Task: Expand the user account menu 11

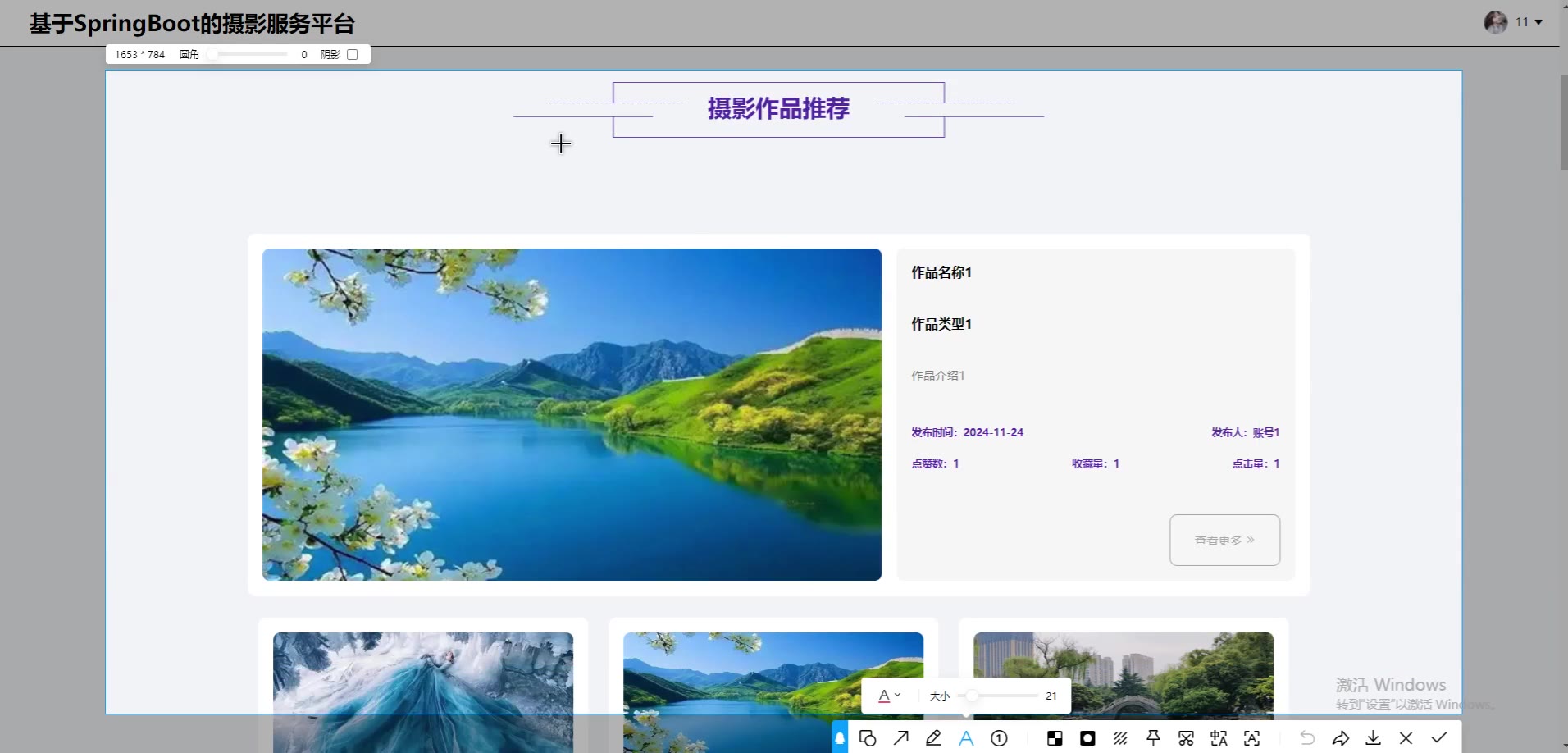Action: [x=1527, y=22]
